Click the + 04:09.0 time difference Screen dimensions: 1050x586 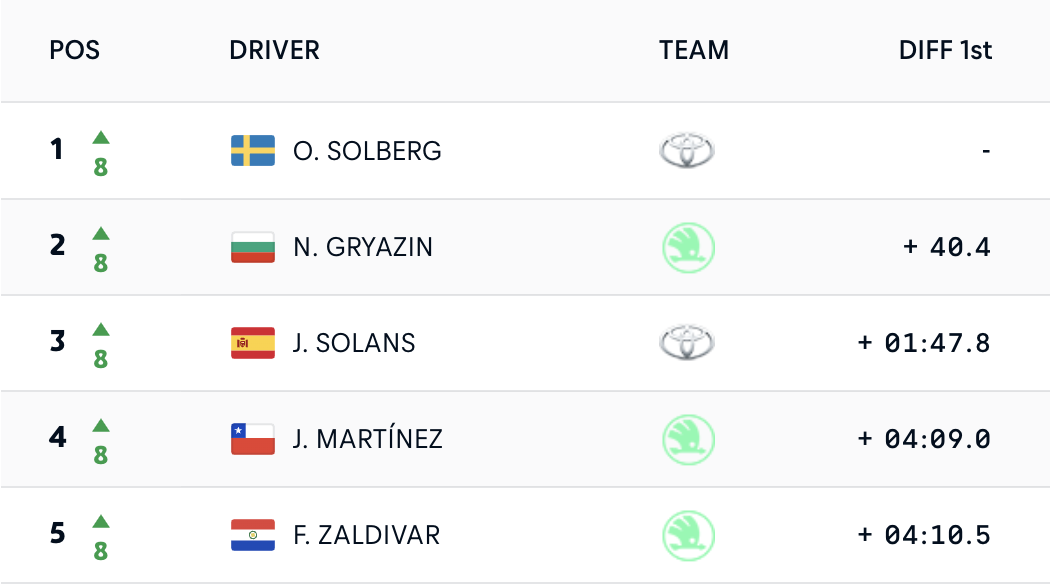pyautogui.click(x=924, y=439)
